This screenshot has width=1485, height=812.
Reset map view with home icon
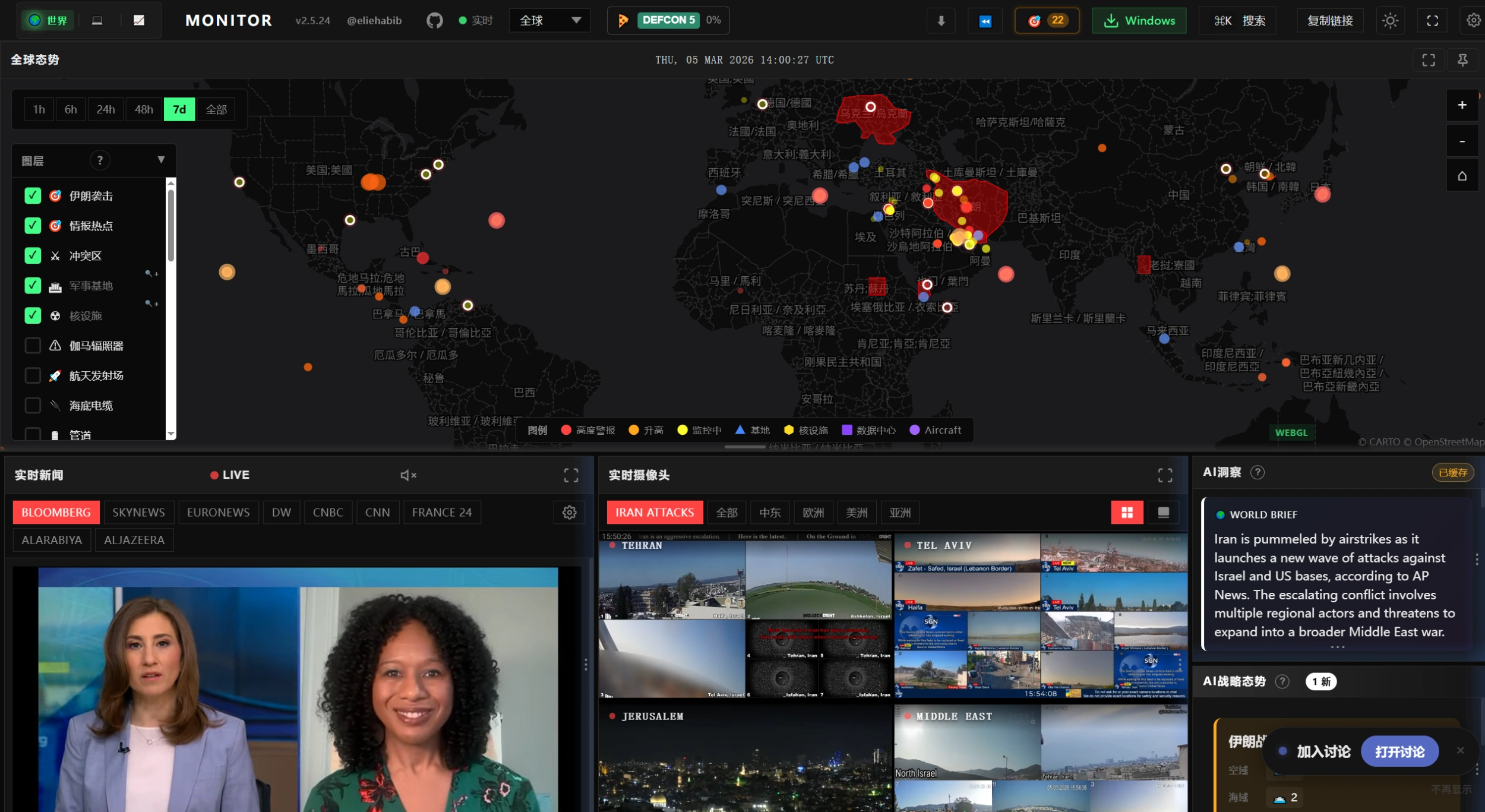pos(1462,176)
